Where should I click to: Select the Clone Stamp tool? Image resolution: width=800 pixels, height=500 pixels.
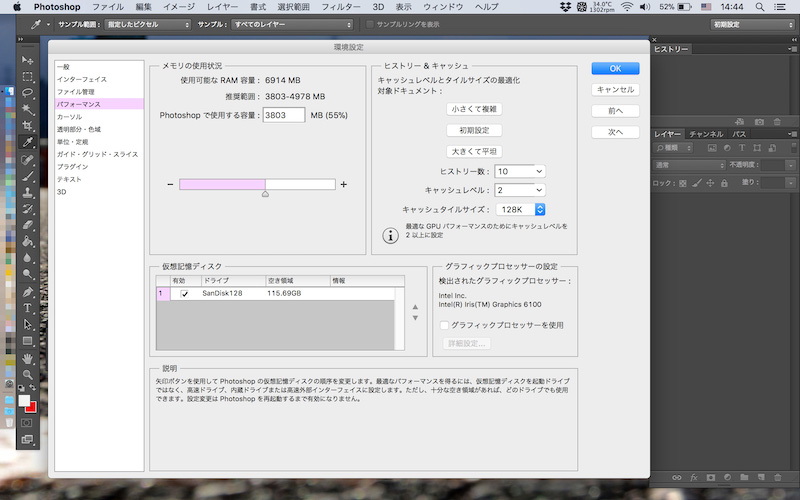tap(28, 192)
